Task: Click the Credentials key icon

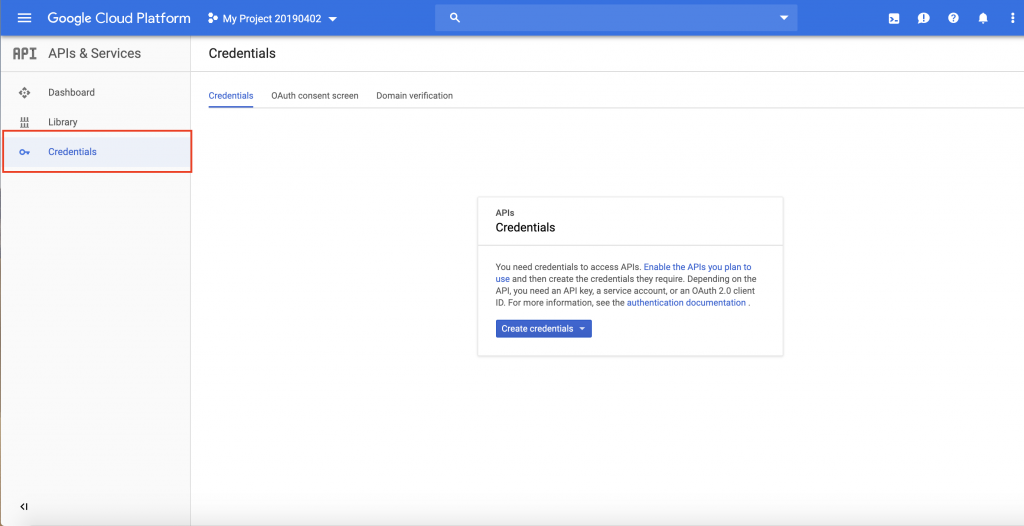Action: [x=25, y=152]
